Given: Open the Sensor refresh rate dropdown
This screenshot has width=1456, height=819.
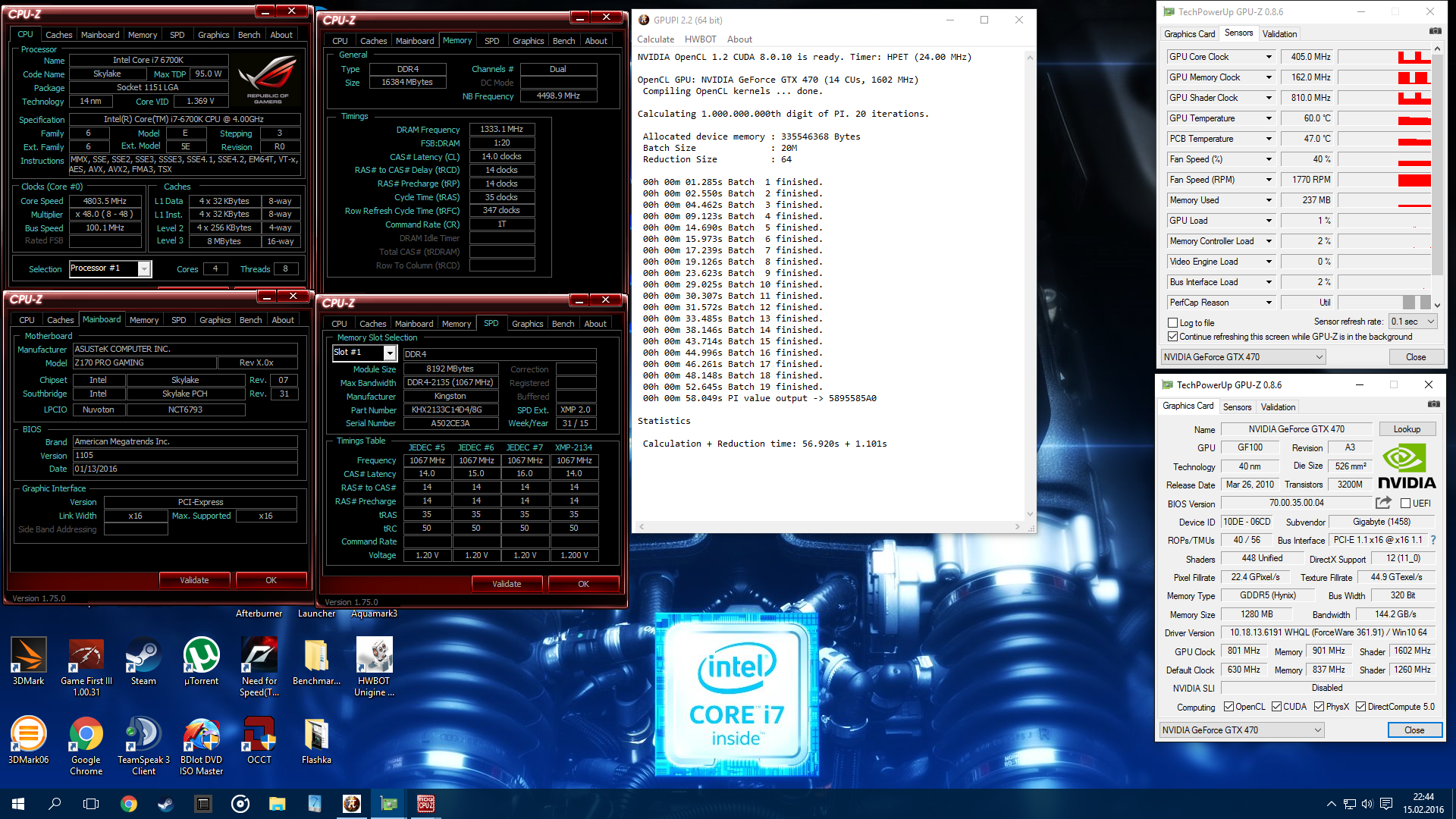Looking at the screenshot, I should [x=1413, y=322].
